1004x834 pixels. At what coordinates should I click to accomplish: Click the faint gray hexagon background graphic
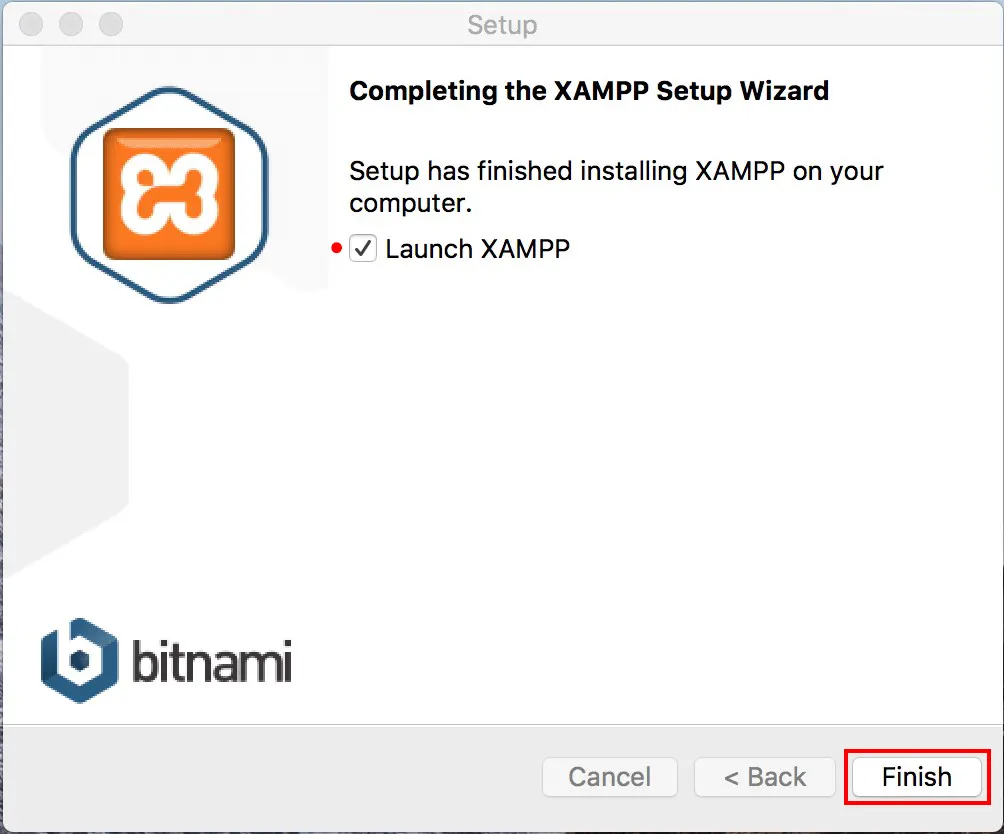click(x=64, y=435)
